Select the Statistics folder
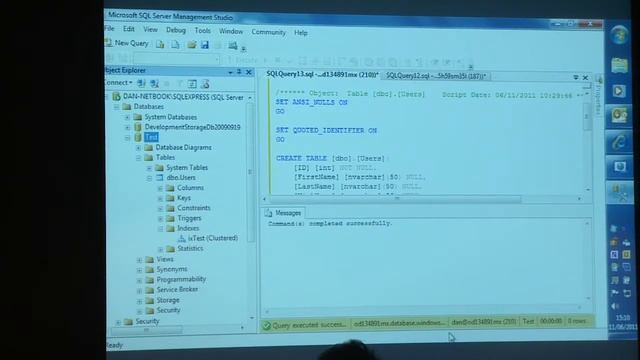This screenshot has width=640, height=360. 190,248
